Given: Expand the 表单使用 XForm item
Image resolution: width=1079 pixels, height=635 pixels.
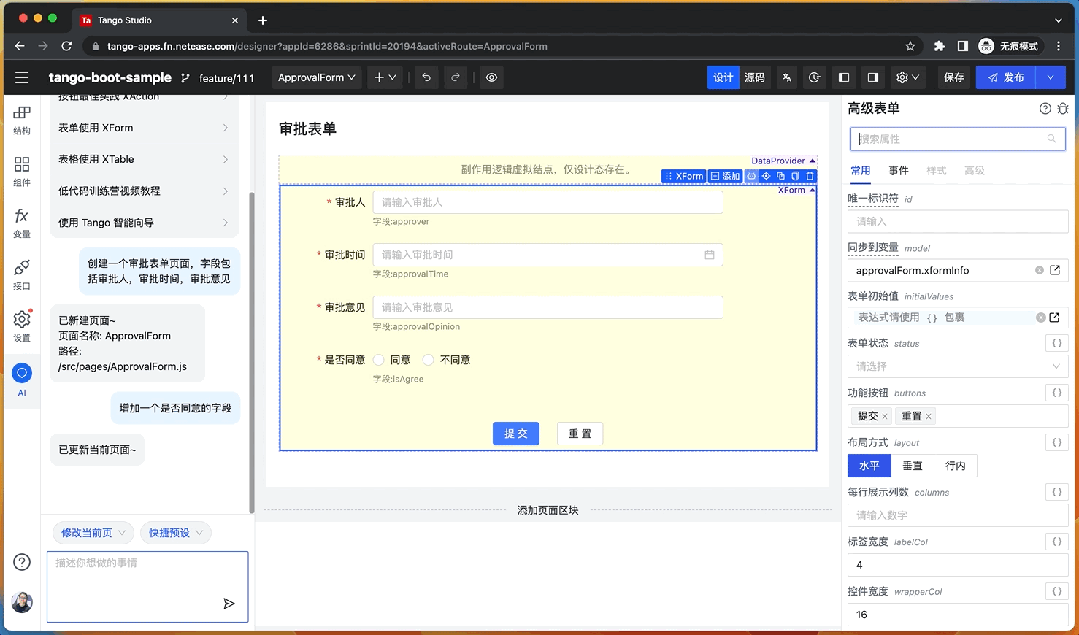Looking at the screenshot, I should coord(144,127).
